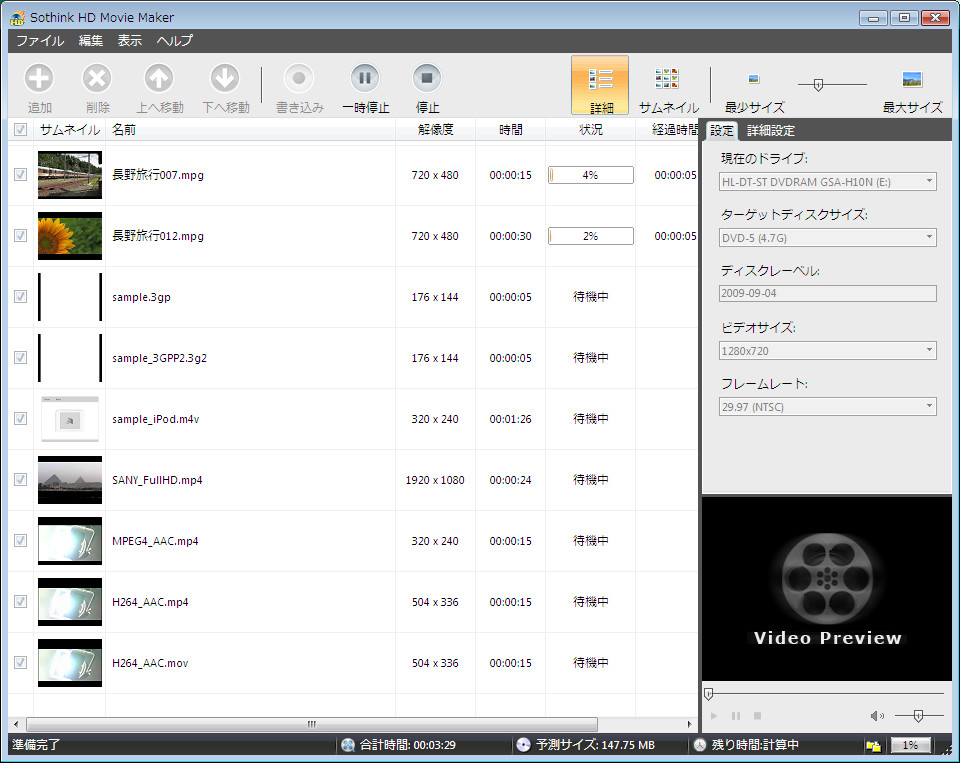Stop conversion with the 停止 icon
The height and width of the screenshot is (763, 960).
point(427,78)
